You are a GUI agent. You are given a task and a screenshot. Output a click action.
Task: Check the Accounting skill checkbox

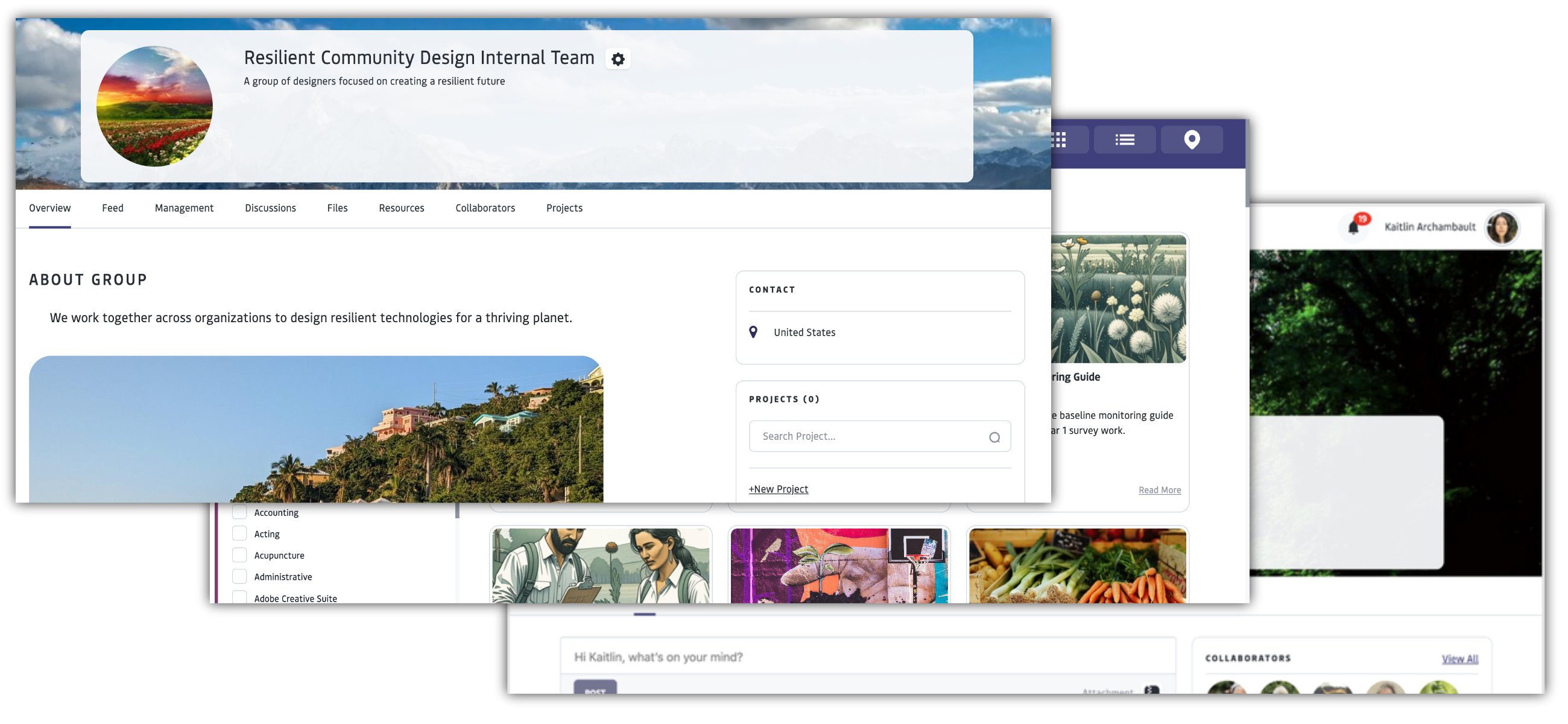(240, 512)
